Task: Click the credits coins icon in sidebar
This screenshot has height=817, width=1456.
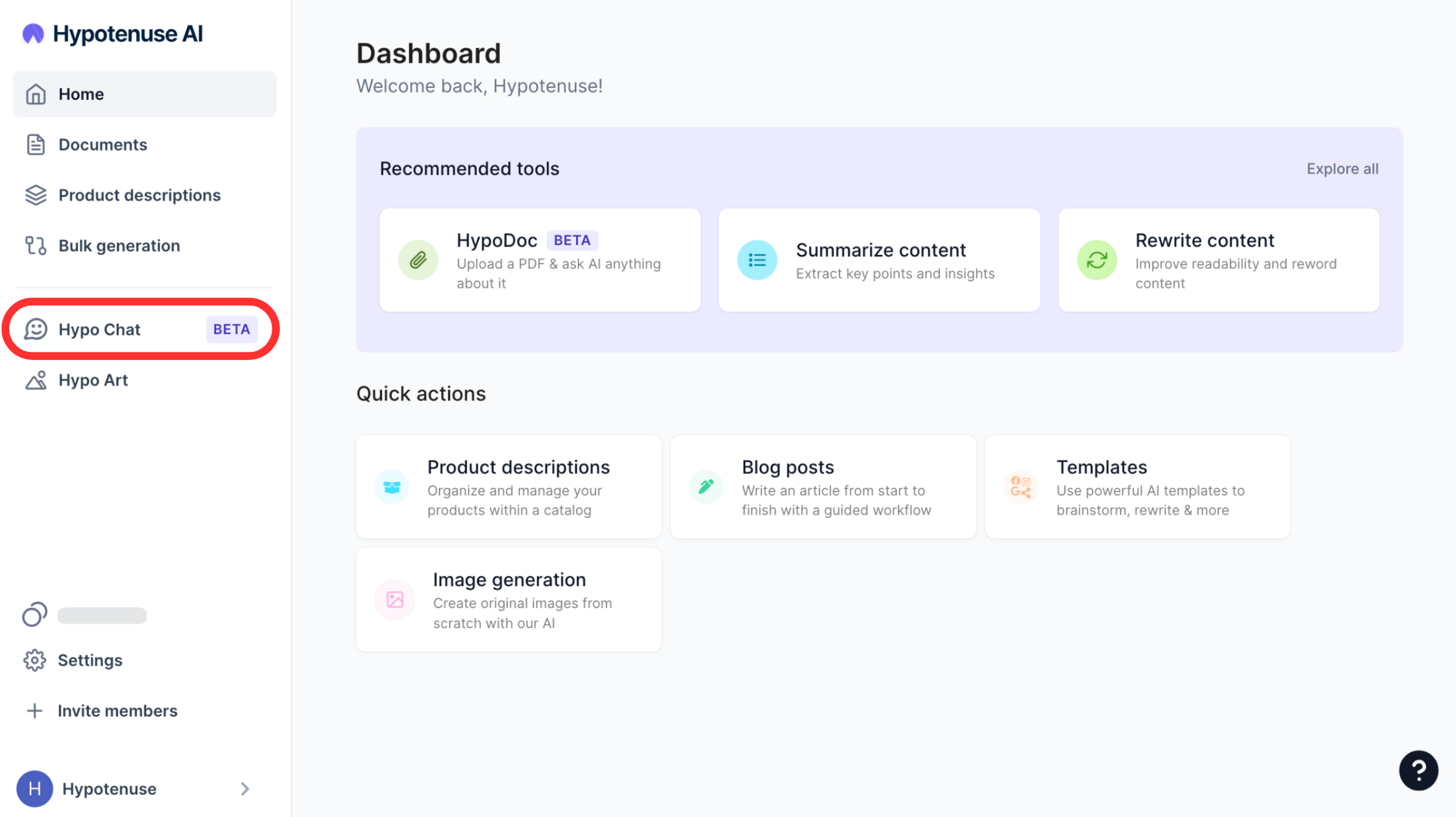Action: [x=34, y=614]
